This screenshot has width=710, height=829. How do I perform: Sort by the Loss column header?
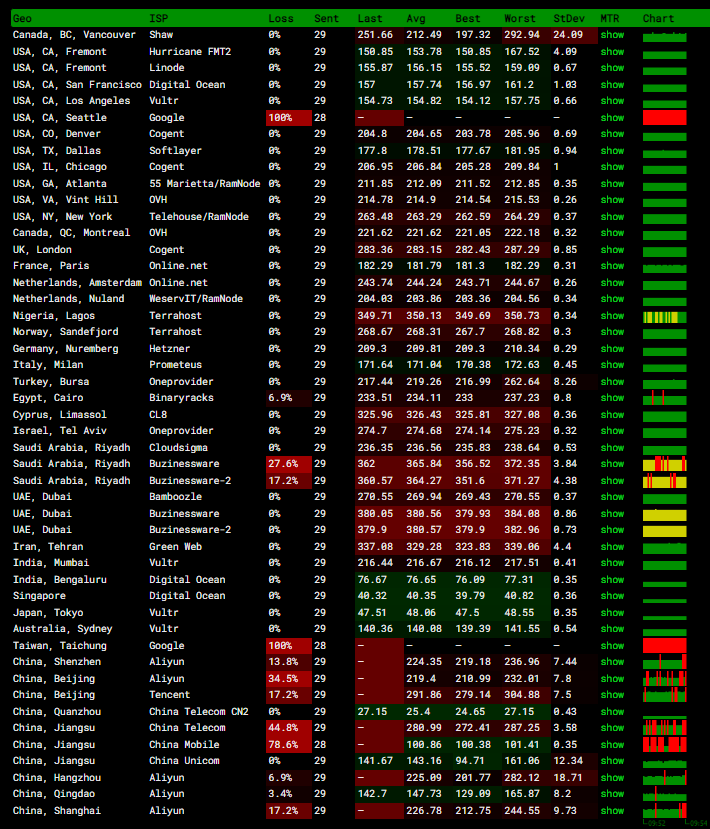281,19
